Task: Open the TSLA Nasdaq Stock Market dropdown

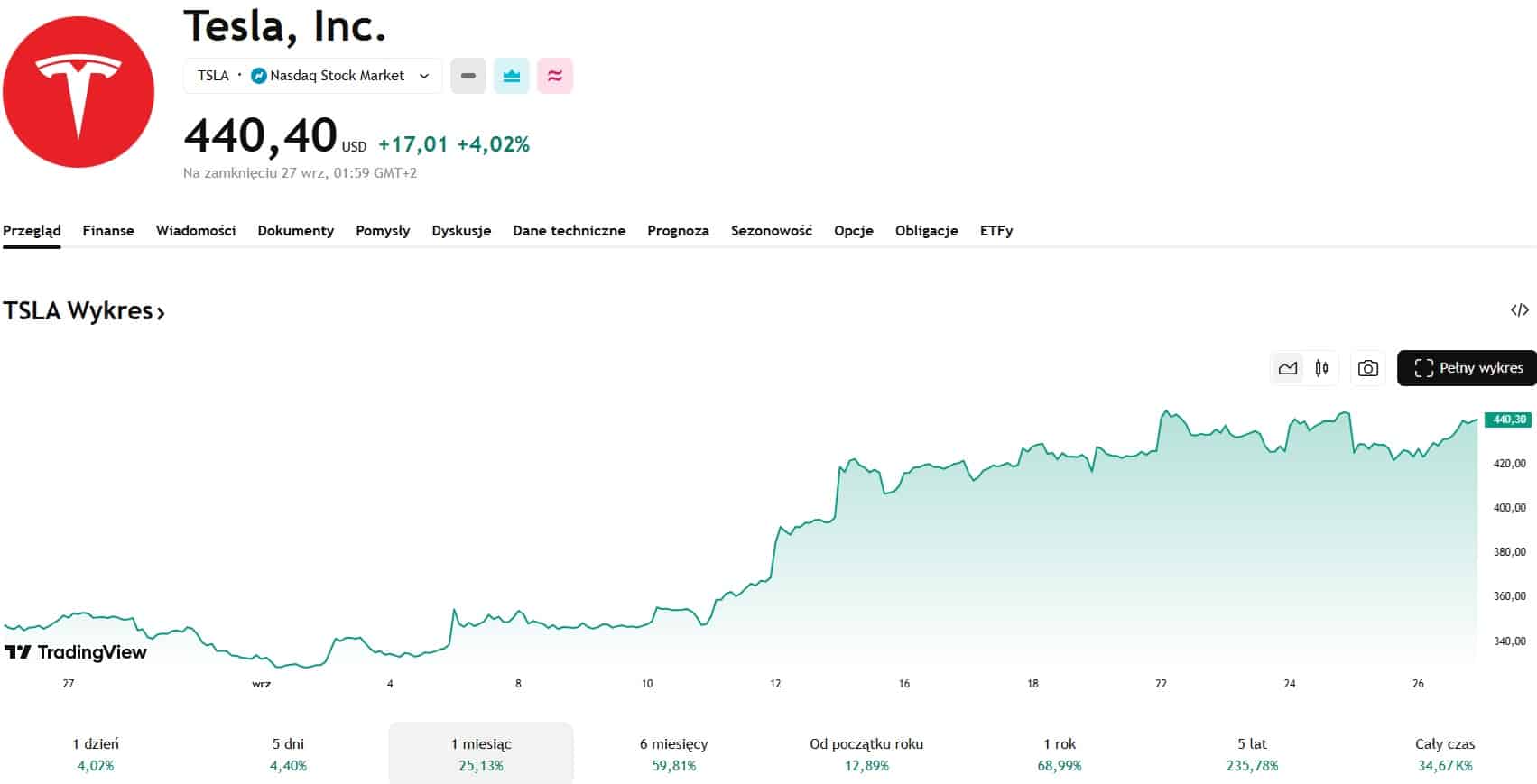Action: pos(313,76)
